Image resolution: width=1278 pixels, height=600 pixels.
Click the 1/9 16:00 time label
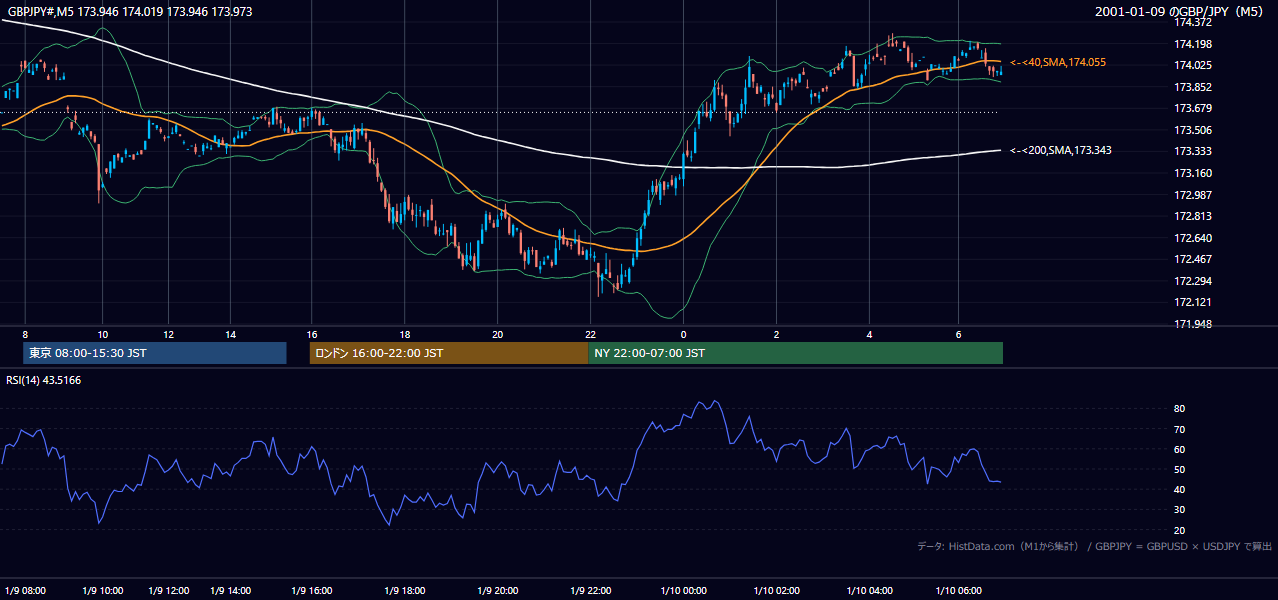click(312, 590)
